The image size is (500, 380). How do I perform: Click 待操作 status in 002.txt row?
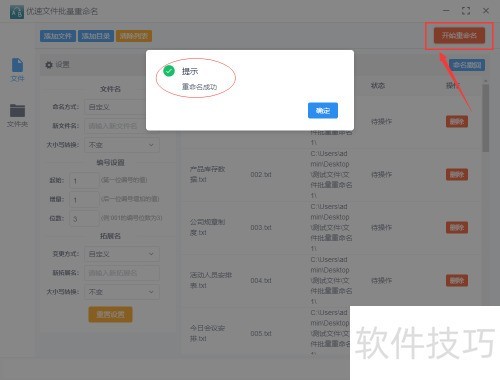click(381, 175)
